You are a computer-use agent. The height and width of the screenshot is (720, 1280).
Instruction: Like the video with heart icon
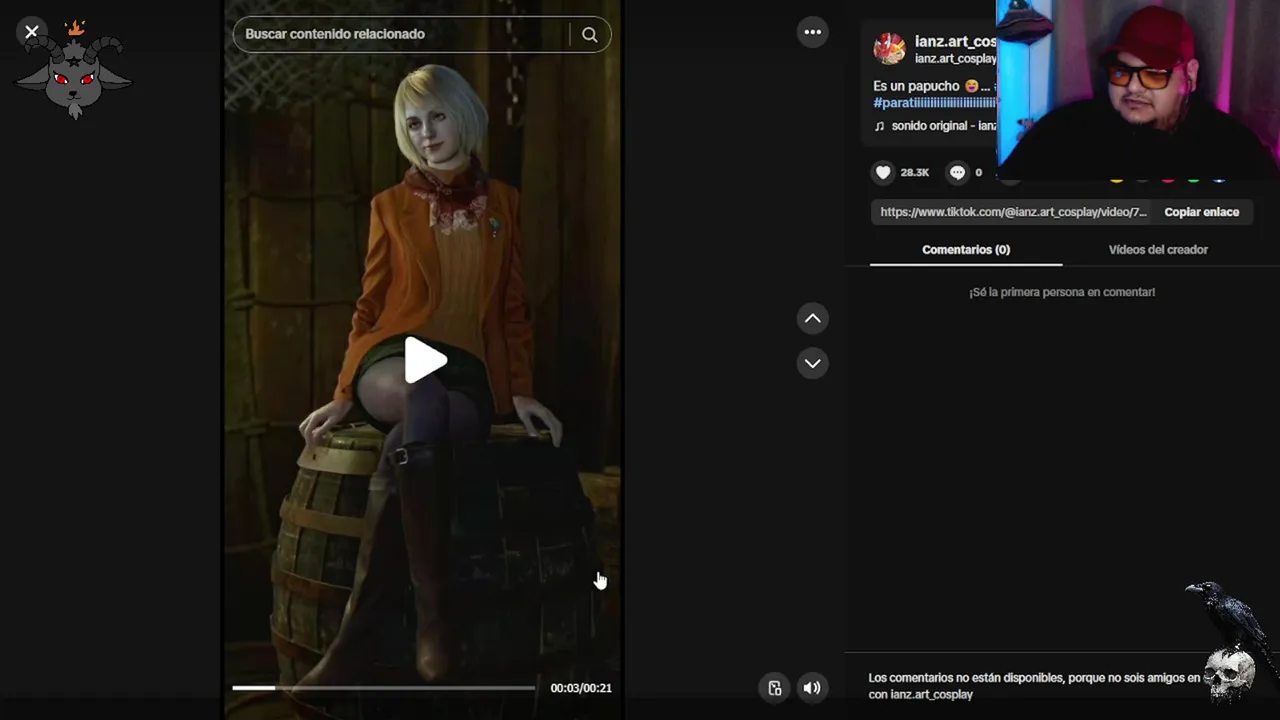(x=882, y=172)
